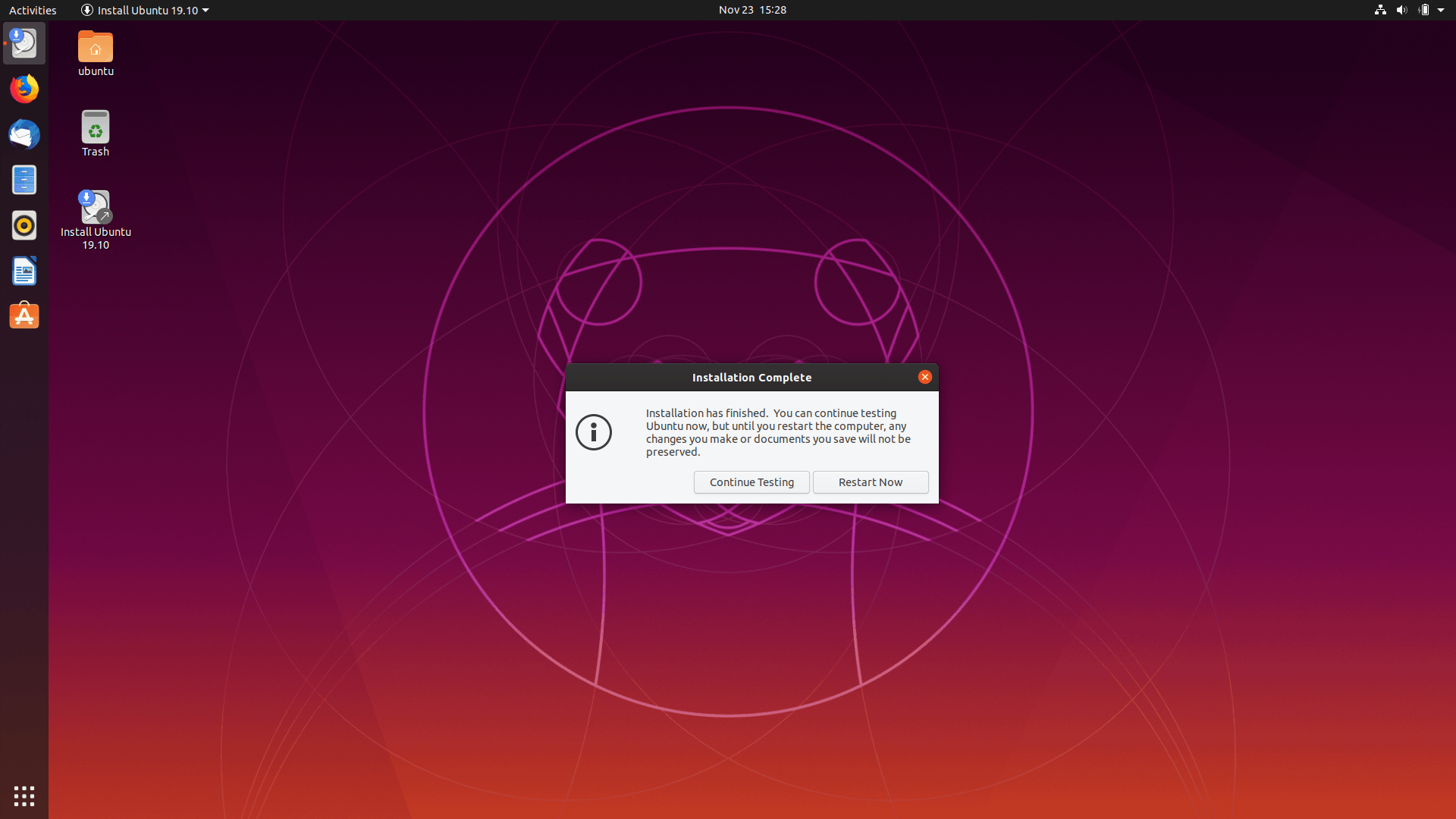Click the network status icon
Screen dimensions: 1456x819
pos(1380,10)
